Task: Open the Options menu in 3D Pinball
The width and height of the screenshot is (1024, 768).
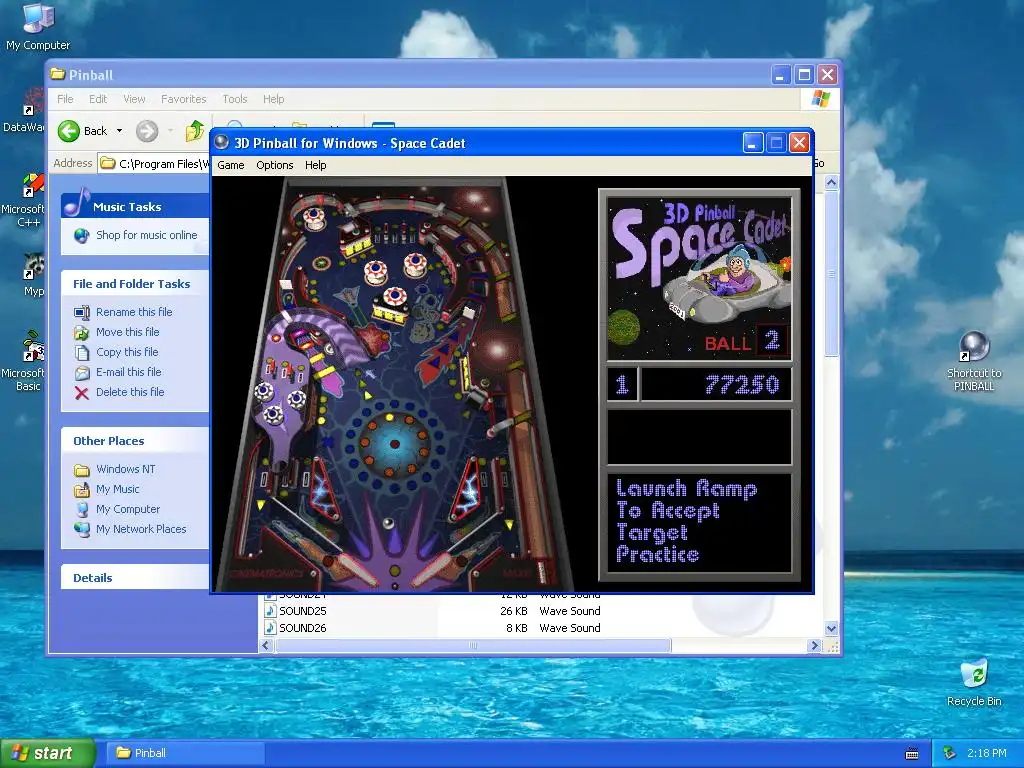Action: point(274,165)
